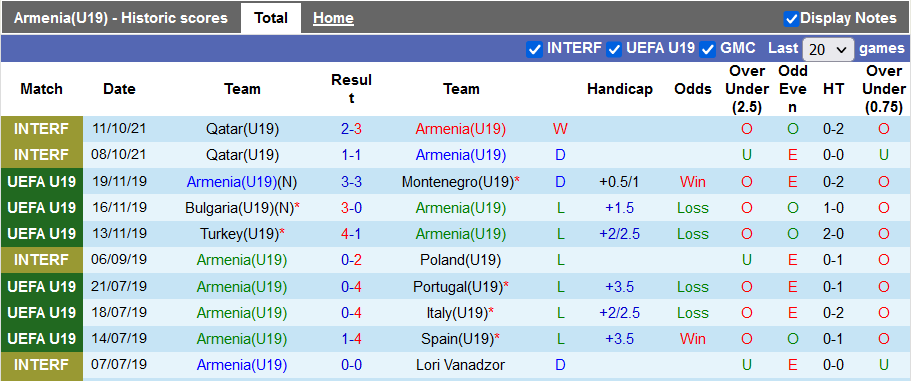Click the Odds column header

tap(693, 89)
